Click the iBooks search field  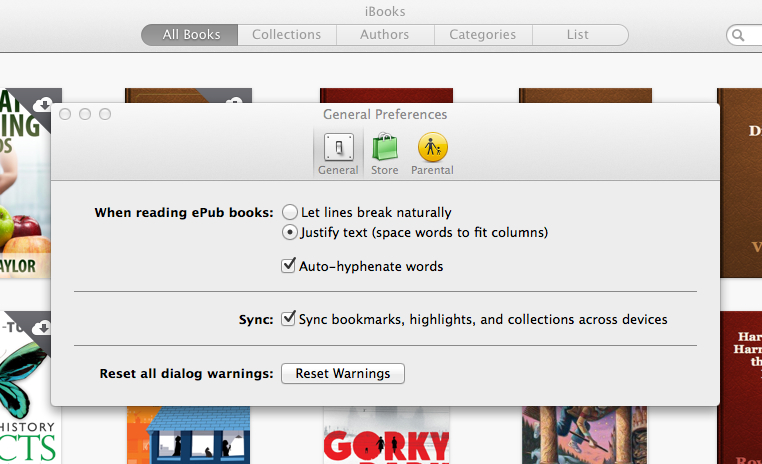coord(745,35)
